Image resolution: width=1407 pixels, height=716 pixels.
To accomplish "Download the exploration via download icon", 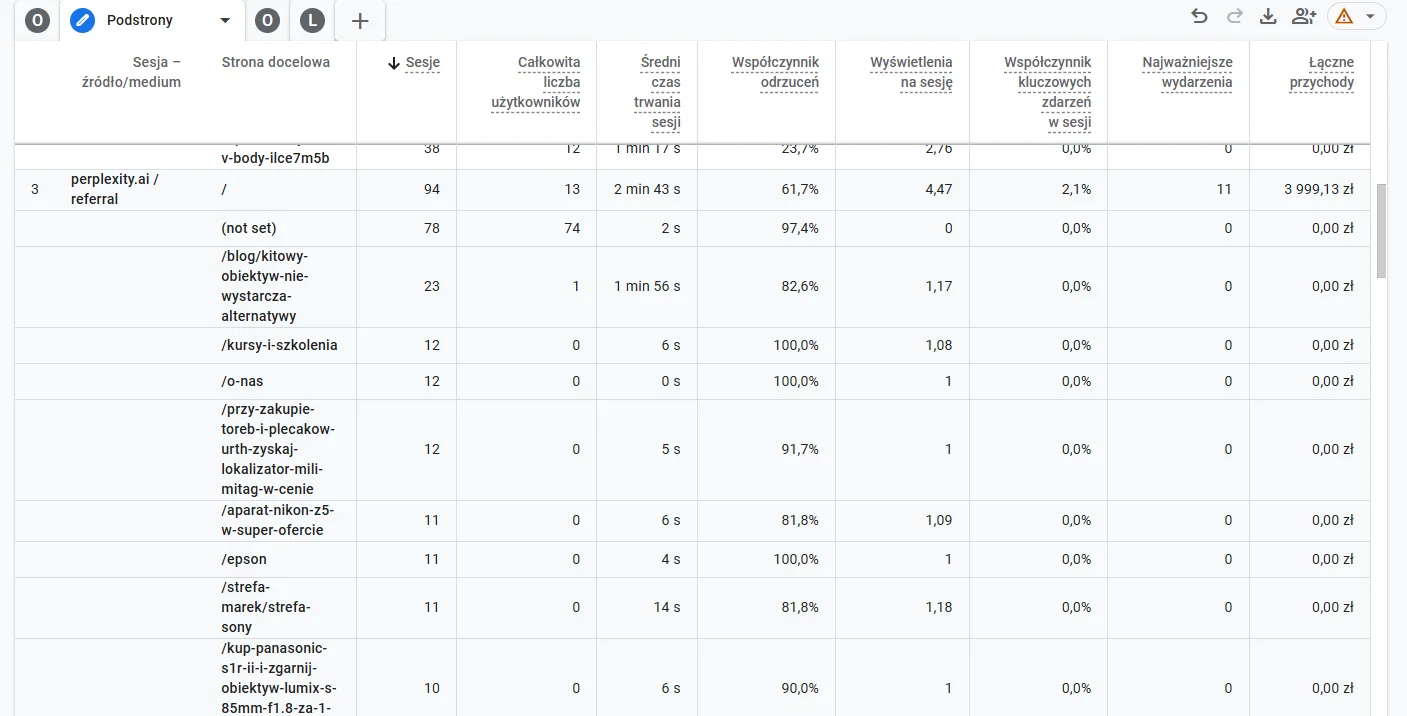I will point(1268,16).
